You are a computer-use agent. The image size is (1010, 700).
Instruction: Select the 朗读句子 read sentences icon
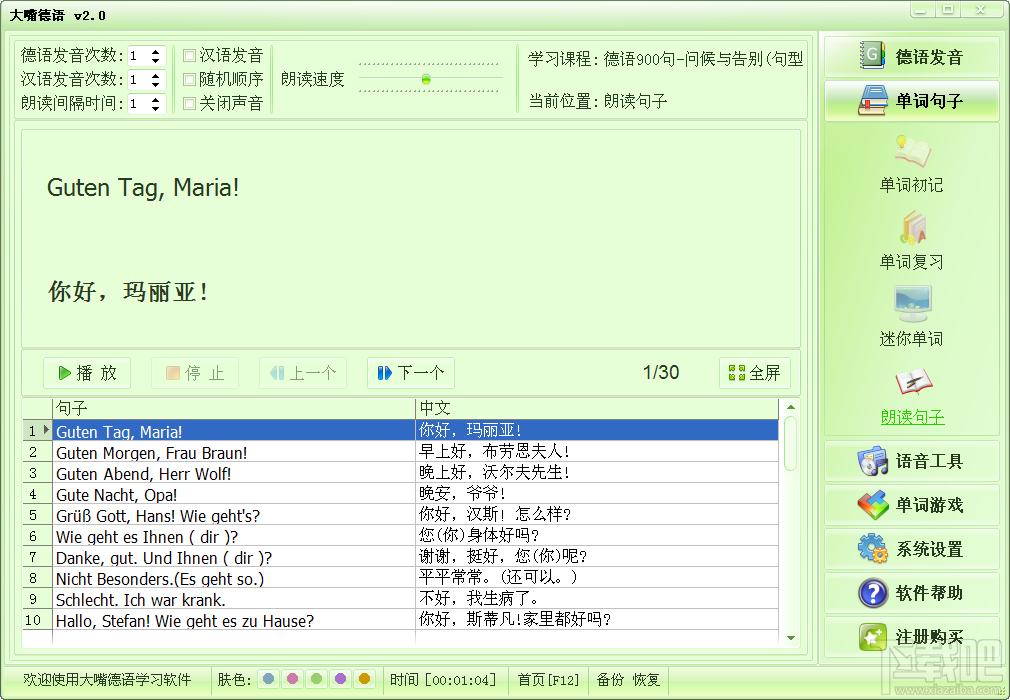pos(911,383)
